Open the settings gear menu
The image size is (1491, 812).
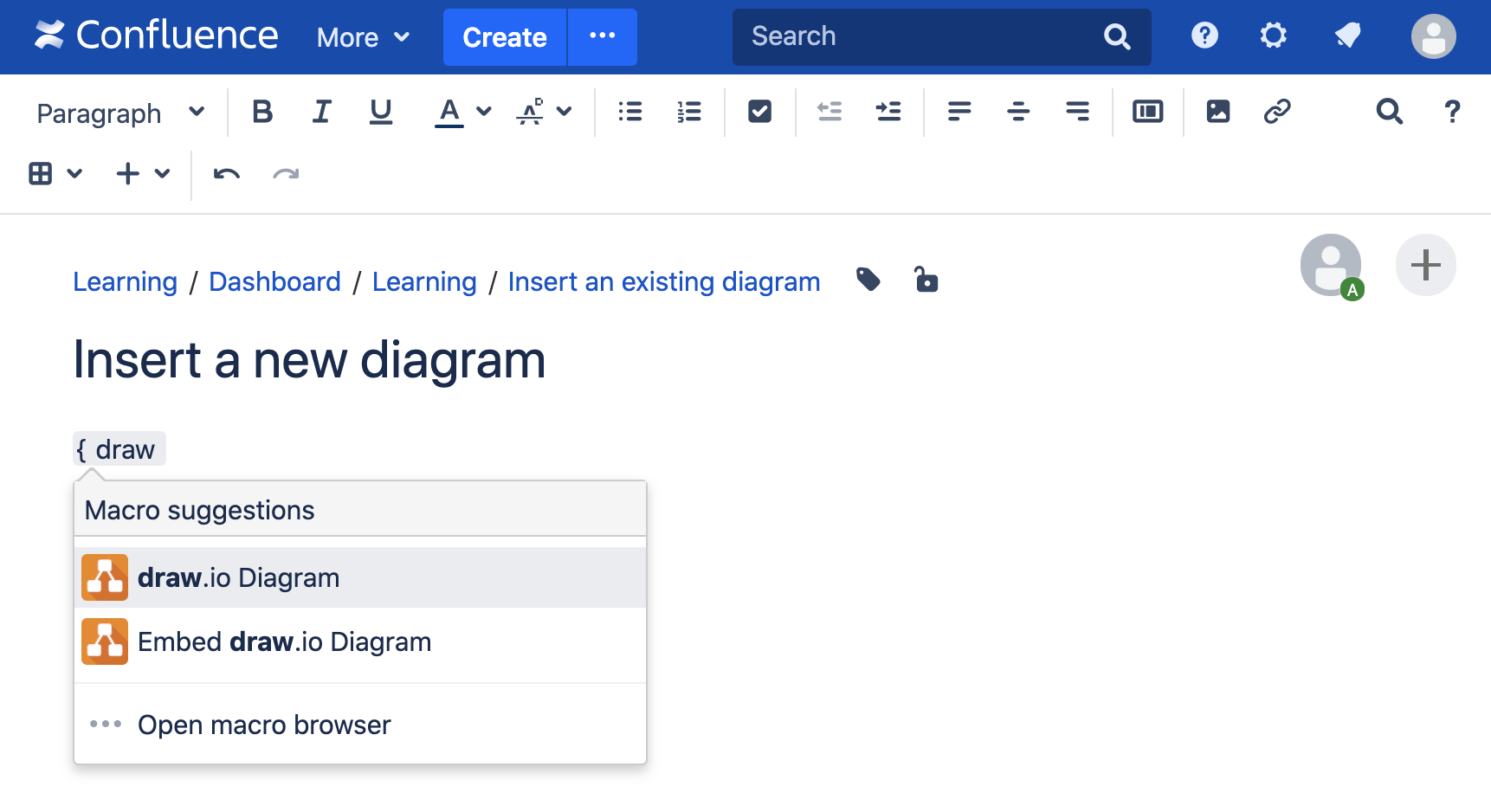coord(1273,35)
